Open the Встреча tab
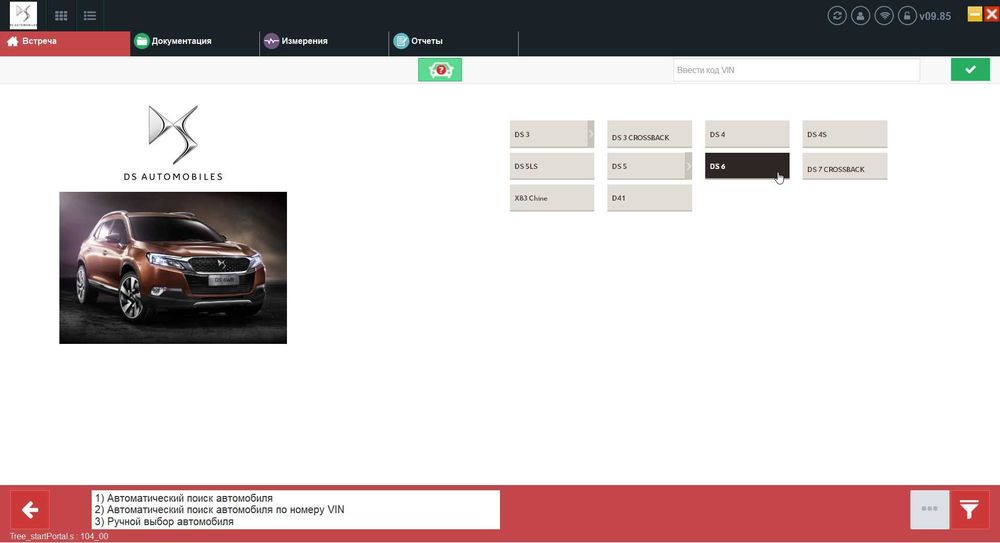1000x543 pixels. [64, 41]
